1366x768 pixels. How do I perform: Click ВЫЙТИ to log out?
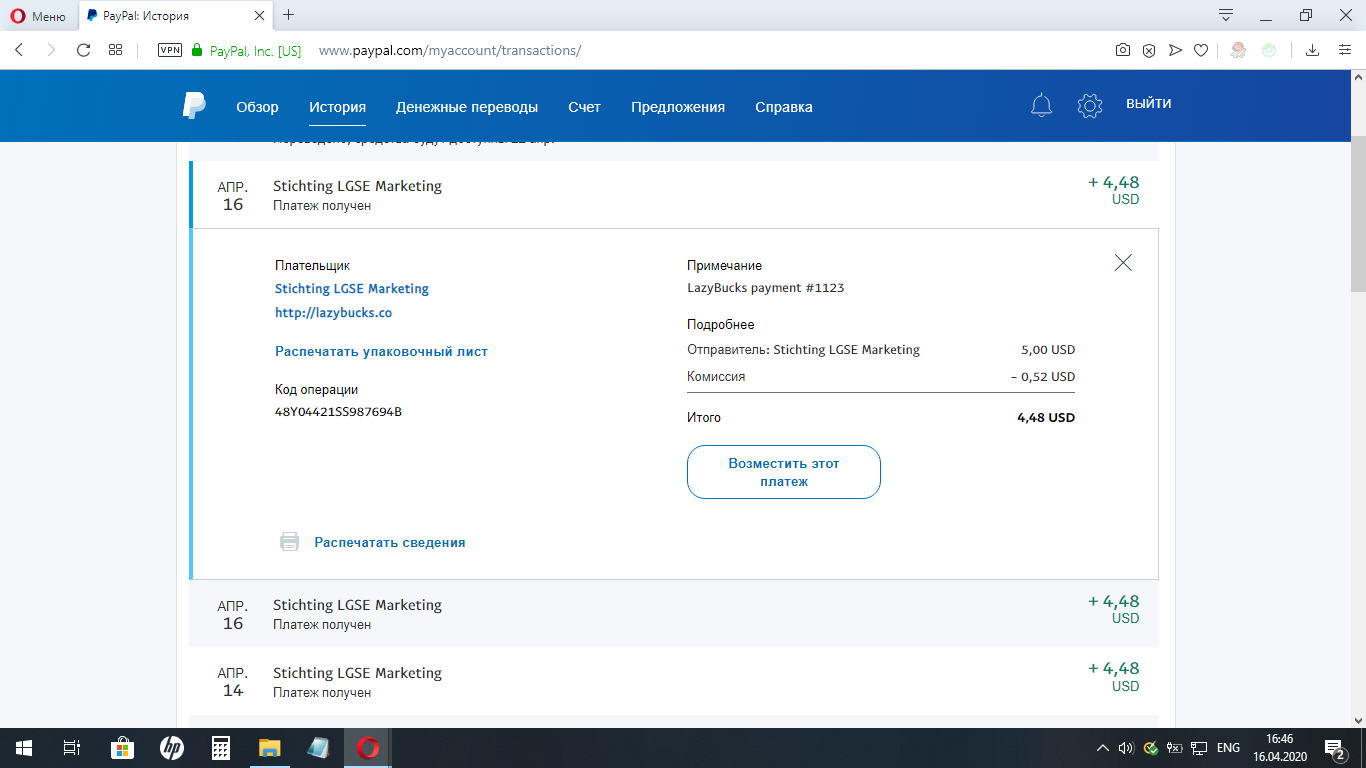tap(1149, 104)
